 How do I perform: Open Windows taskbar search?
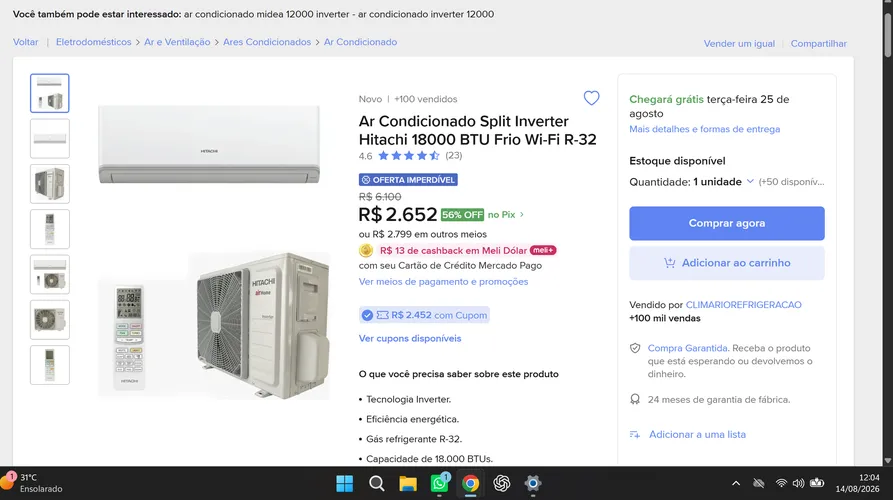pos(376,483)
